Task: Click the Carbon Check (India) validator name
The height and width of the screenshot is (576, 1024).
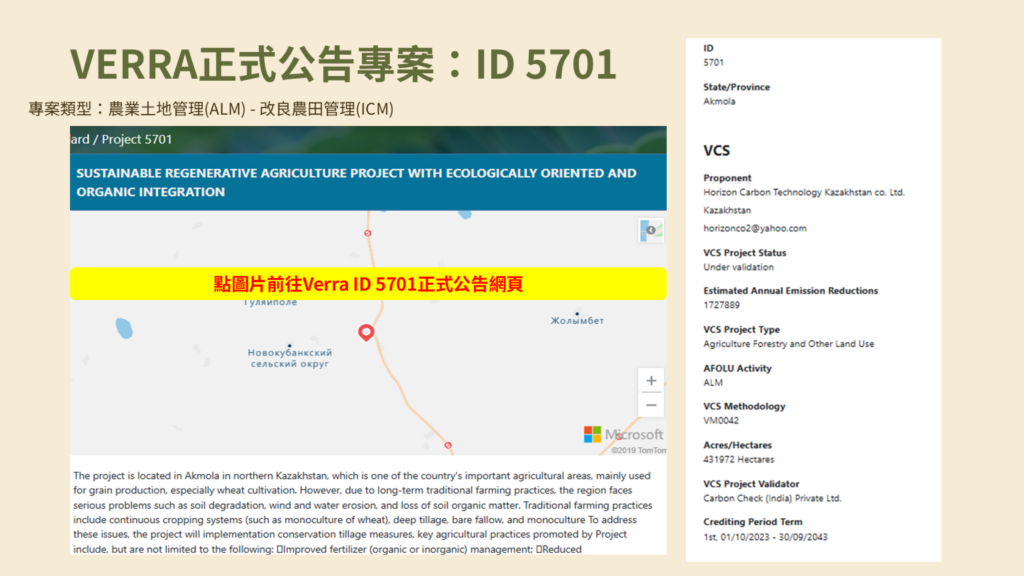Action: 772,498
